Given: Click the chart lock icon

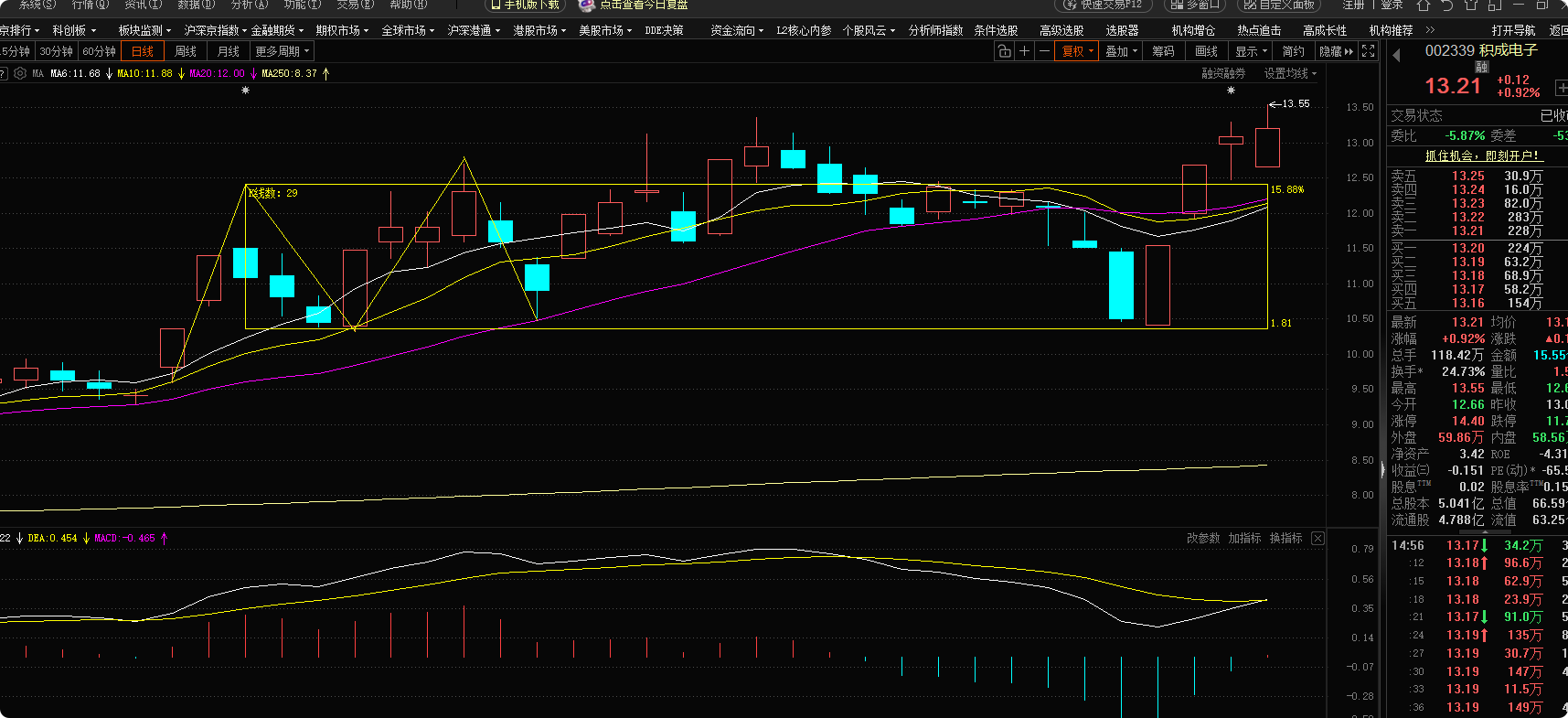Looking at the screenshot, I should tap(1004, 51).
